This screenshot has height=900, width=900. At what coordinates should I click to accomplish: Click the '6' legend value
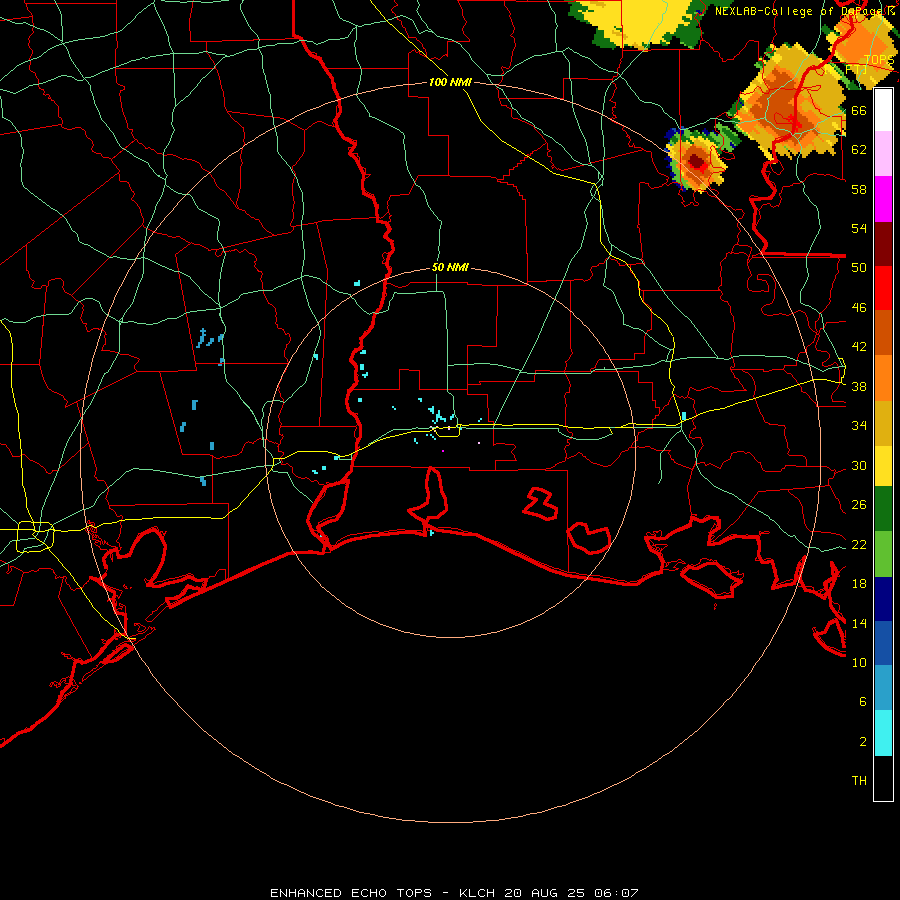(x=862, y=702)
